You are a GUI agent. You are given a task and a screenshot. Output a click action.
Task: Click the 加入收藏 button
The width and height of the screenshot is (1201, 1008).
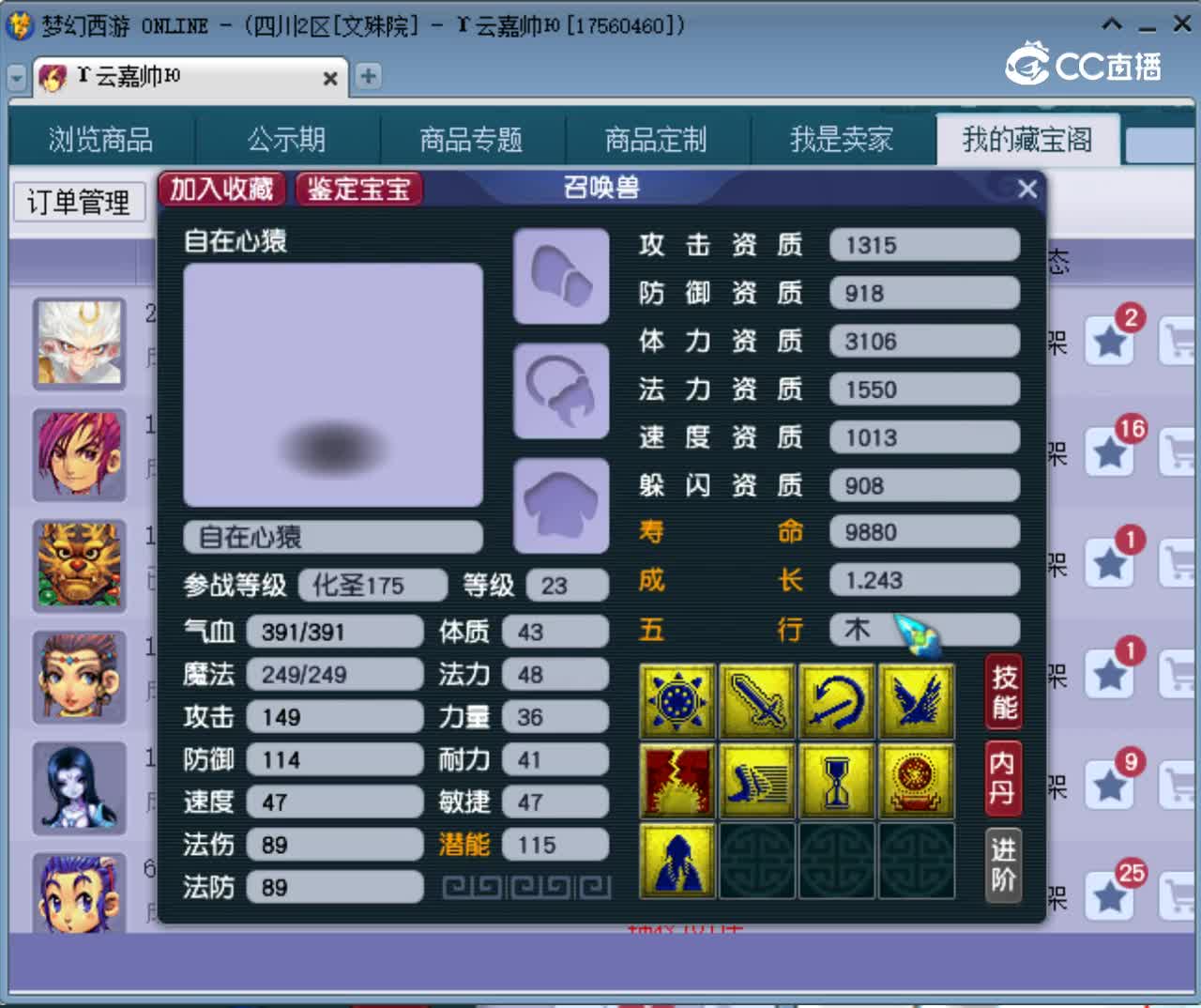(221, 189)
